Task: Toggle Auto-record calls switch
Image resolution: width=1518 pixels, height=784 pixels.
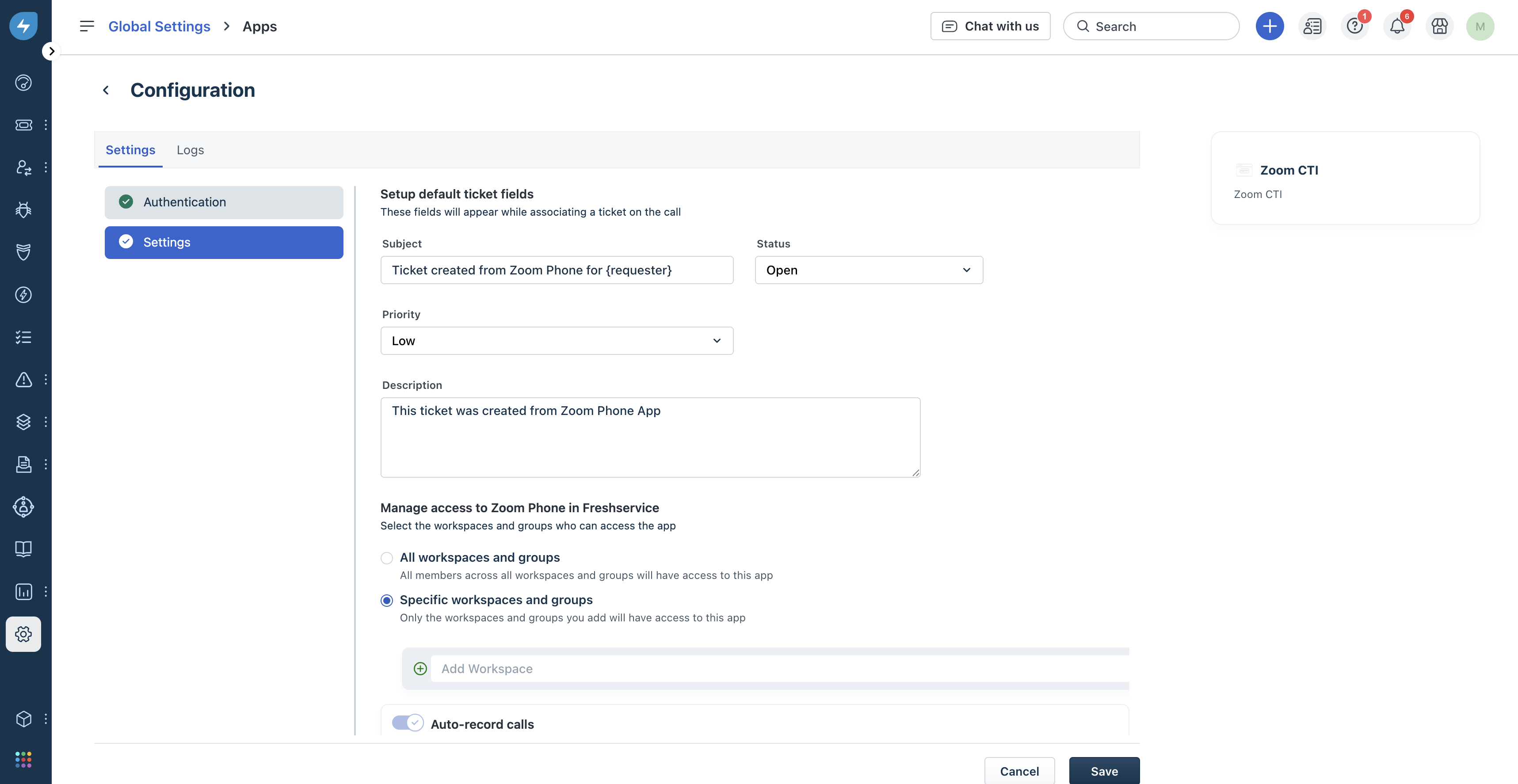Action: pos(407,723)
